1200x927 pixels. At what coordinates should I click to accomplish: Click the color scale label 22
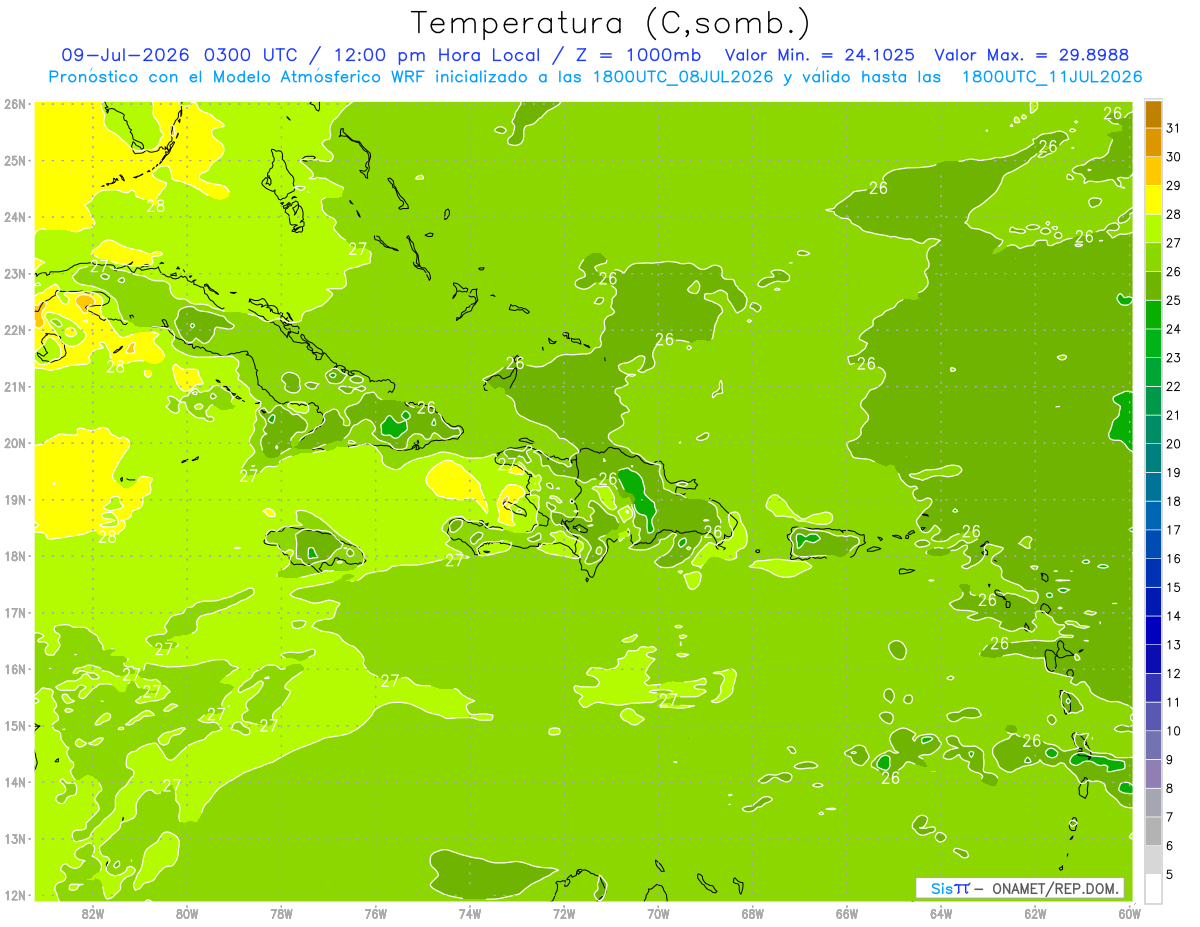coord(1174,387)
